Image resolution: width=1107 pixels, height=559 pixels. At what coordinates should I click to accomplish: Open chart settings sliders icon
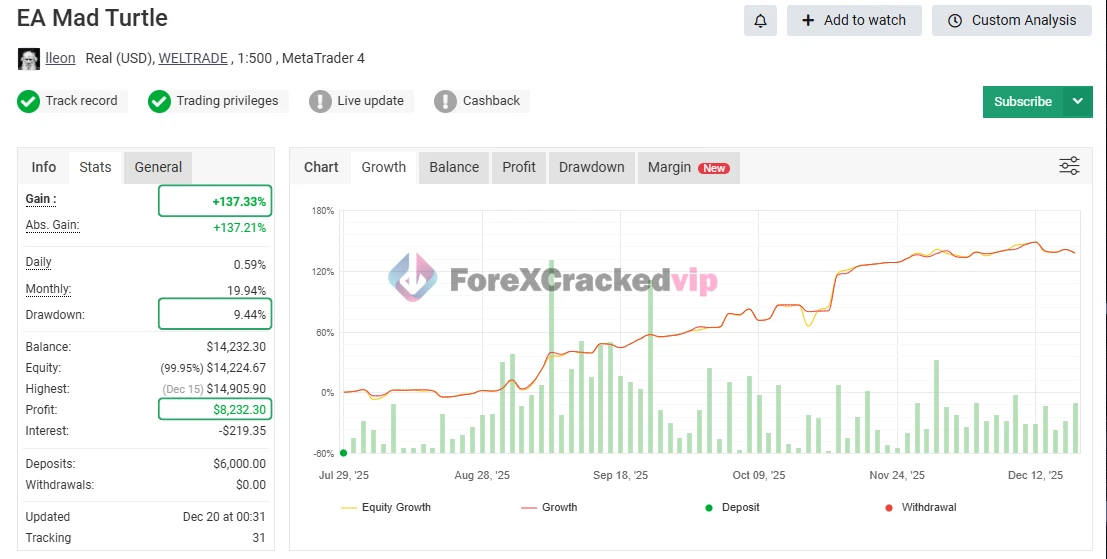pos(1069,166)
